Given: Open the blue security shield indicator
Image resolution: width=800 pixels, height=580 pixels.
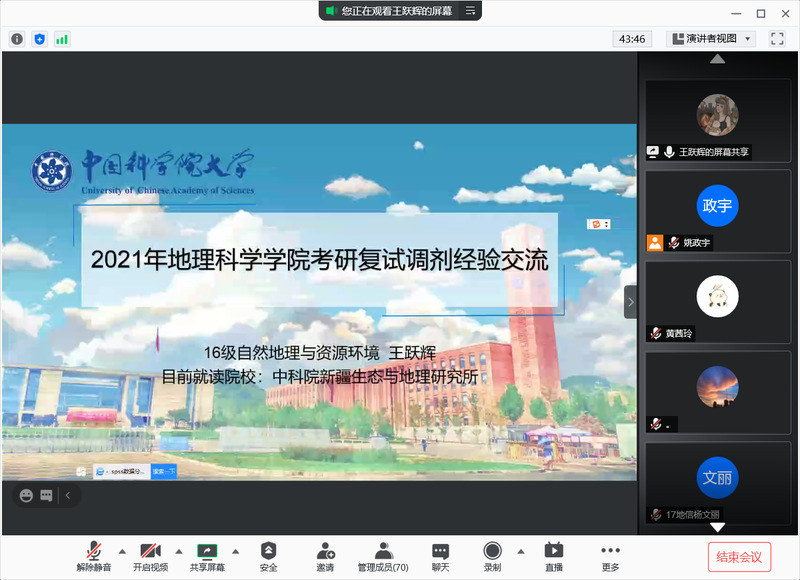Looking at the screenshot, I should coord(40,39).
